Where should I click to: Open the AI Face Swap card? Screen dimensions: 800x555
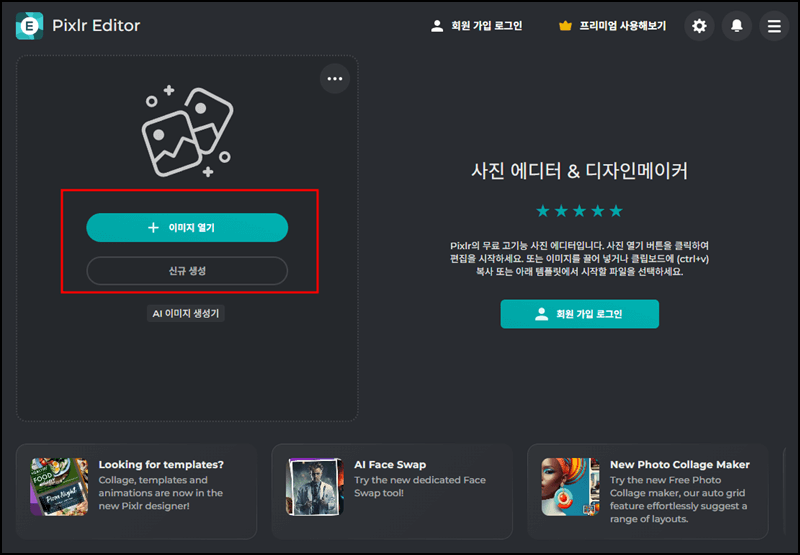click(392, 491)
